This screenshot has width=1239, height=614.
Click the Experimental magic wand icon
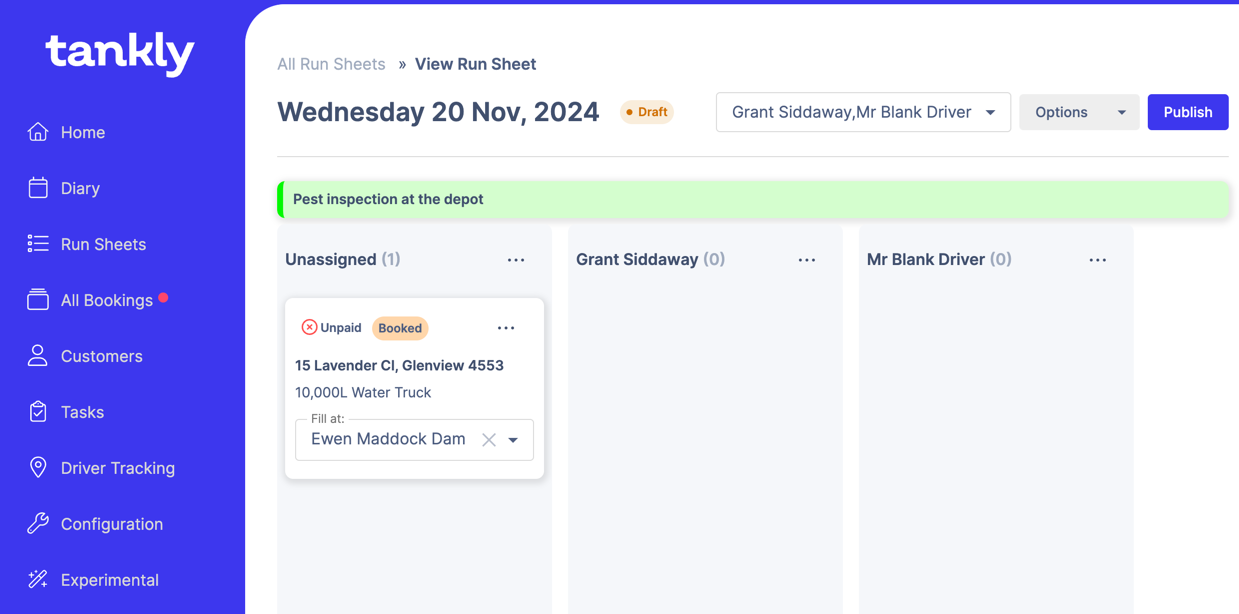click(x=38, y=580)
